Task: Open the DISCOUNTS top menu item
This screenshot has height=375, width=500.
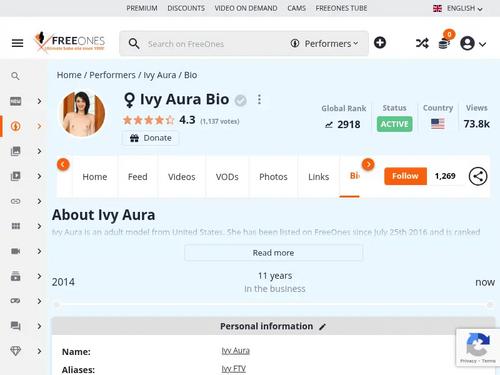Action: (186, 8)
